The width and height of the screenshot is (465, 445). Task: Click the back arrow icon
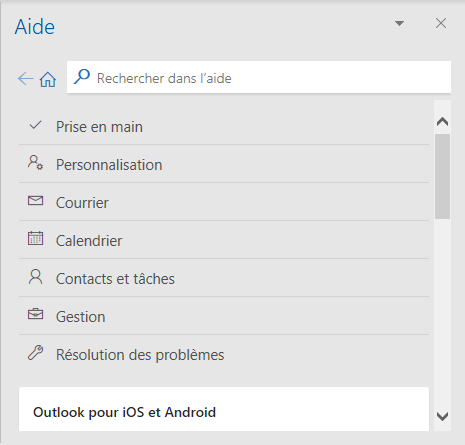point(26,79)
